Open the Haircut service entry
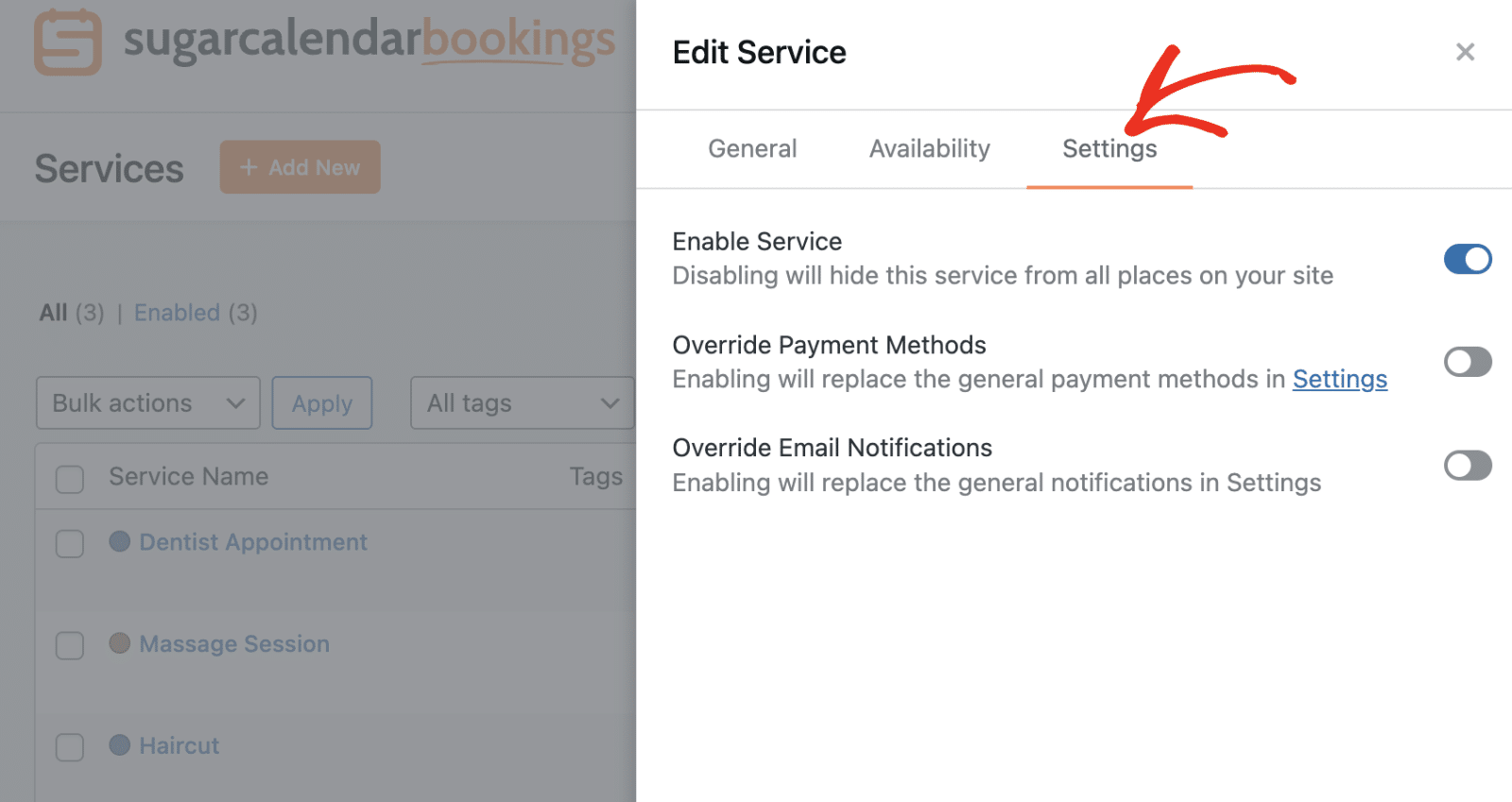 pyautogui.click(x=179, y=745)
